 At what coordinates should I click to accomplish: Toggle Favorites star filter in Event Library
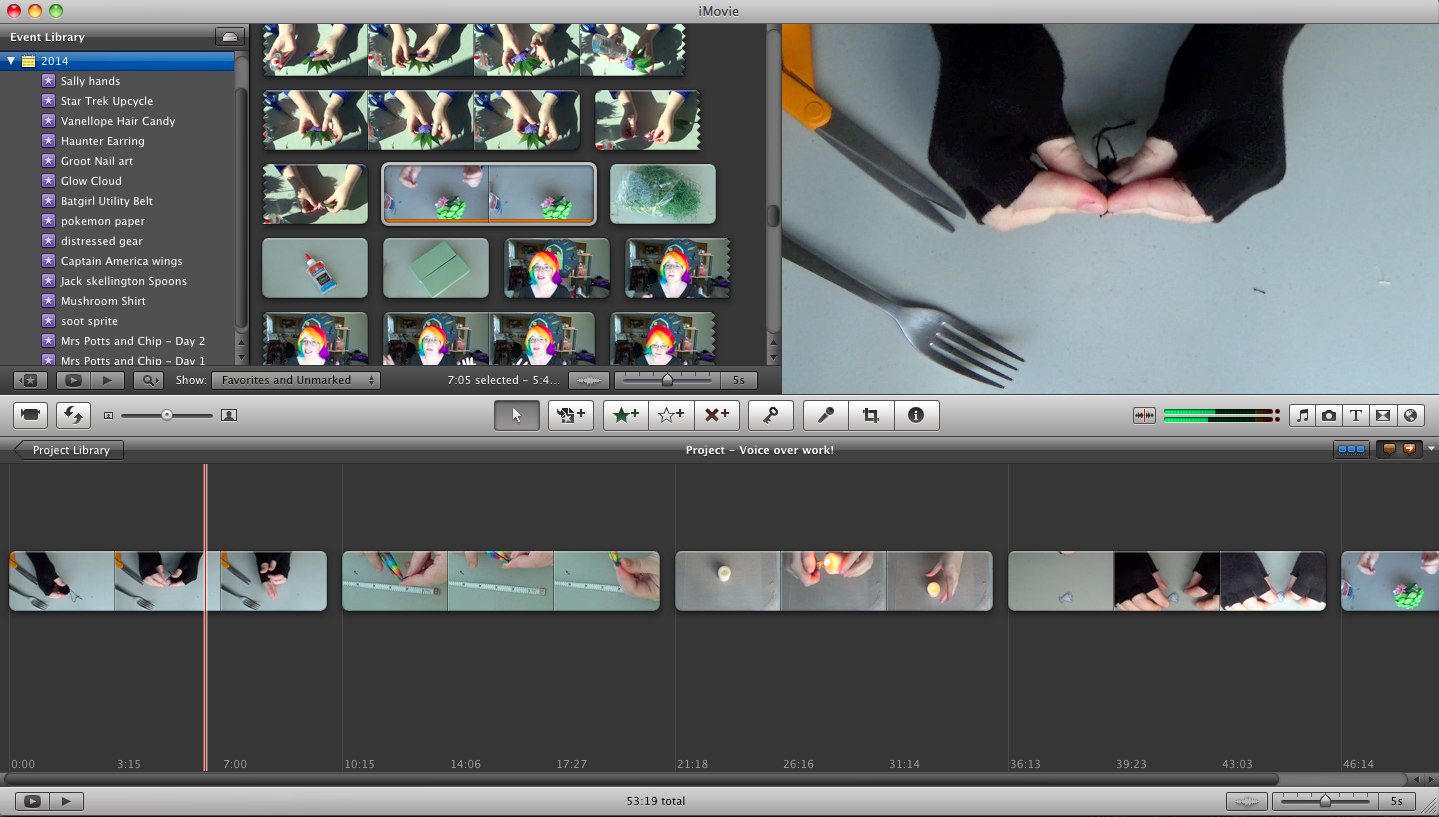click(x=30, y=380)
